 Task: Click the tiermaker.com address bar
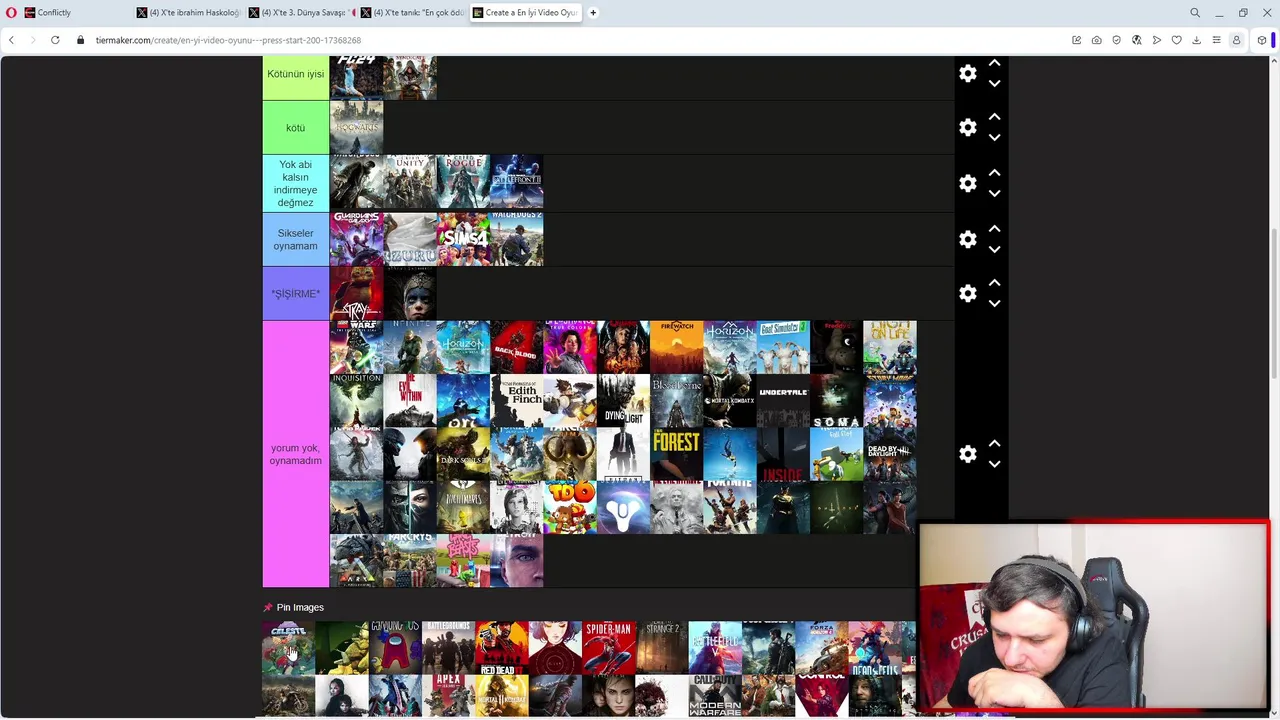(228, 40)
